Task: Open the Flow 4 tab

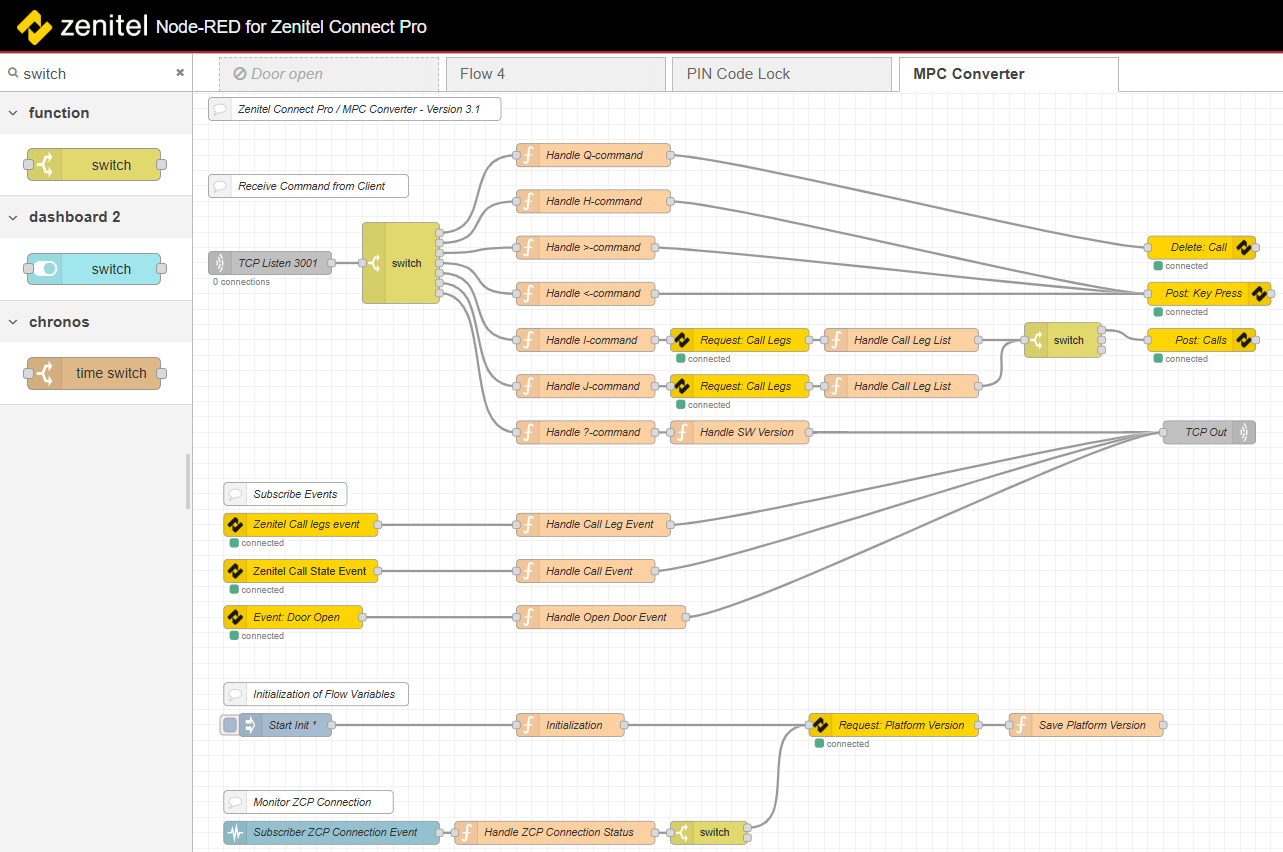Action: [x=483, y=74]
